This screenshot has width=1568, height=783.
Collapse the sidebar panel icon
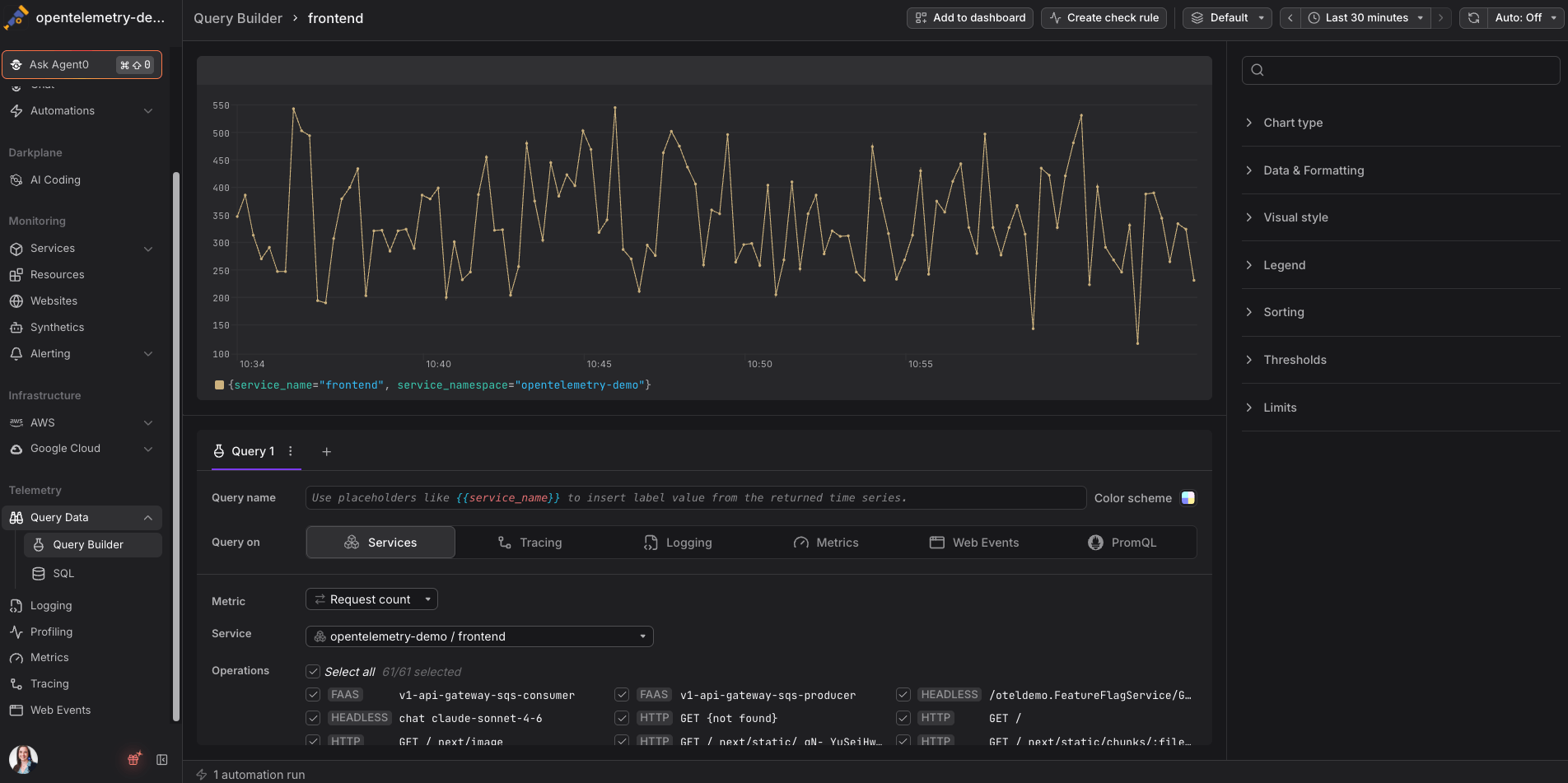tap(162, 759)
